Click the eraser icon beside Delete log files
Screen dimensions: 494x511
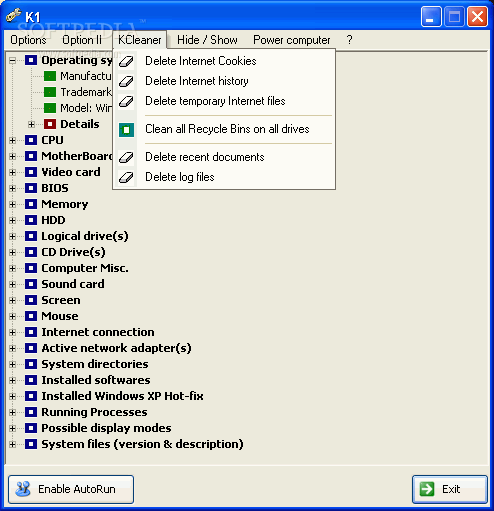126,177
